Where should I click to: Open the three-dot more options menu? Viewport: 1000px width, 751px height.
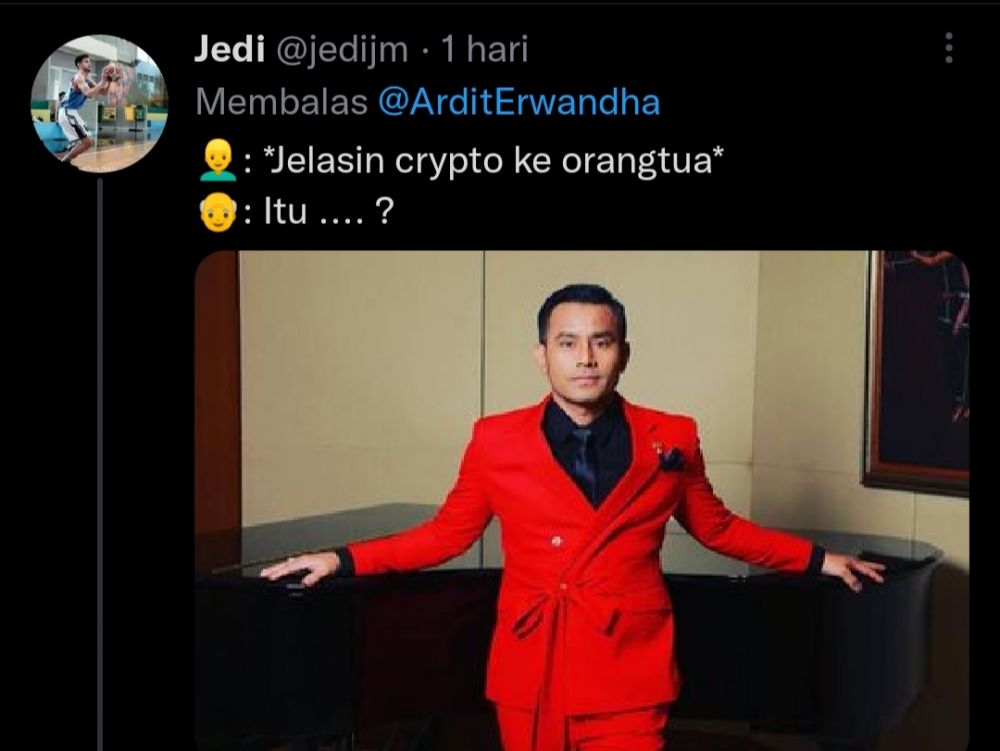point(948,48)
